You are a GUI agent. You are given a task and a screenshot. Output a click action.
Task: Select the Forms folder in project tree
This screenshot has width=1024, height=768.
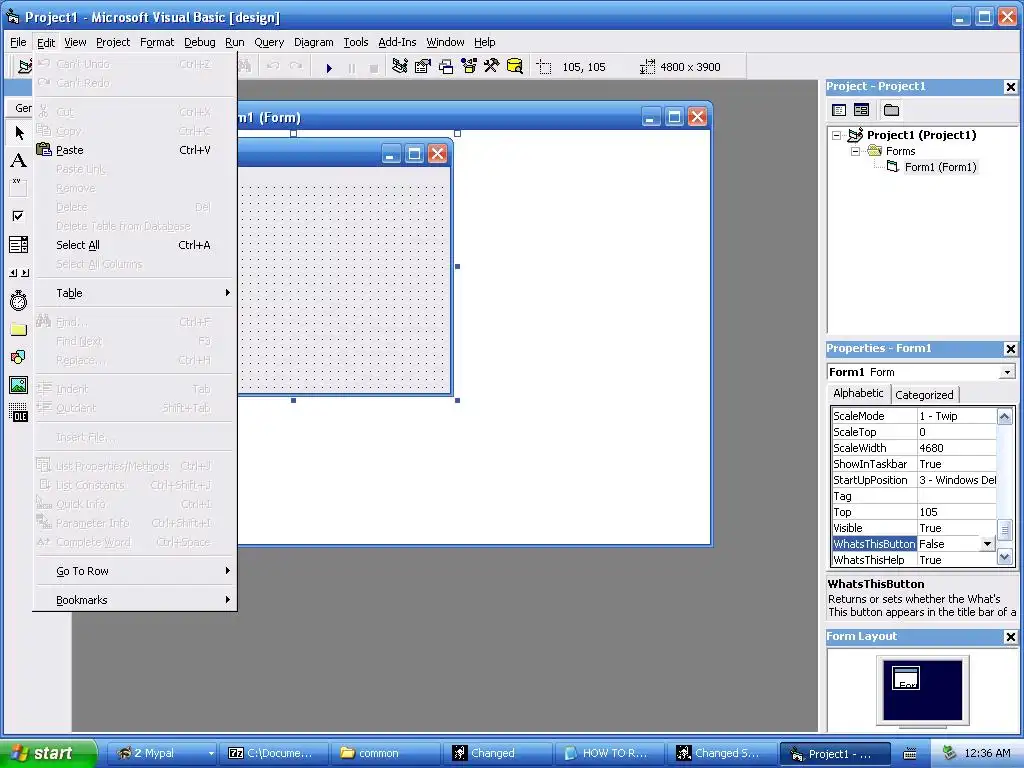pyautogui.click(x=900, y=152)
